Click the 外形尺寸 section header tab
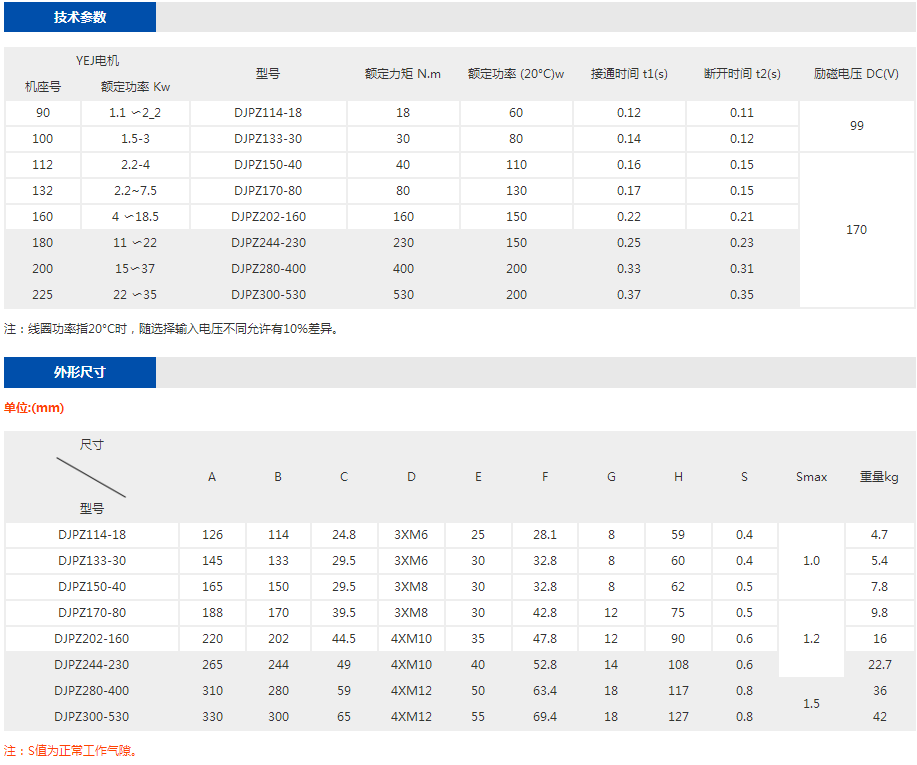The width and height of the screenshot is (917, 765). coord(80,372)
